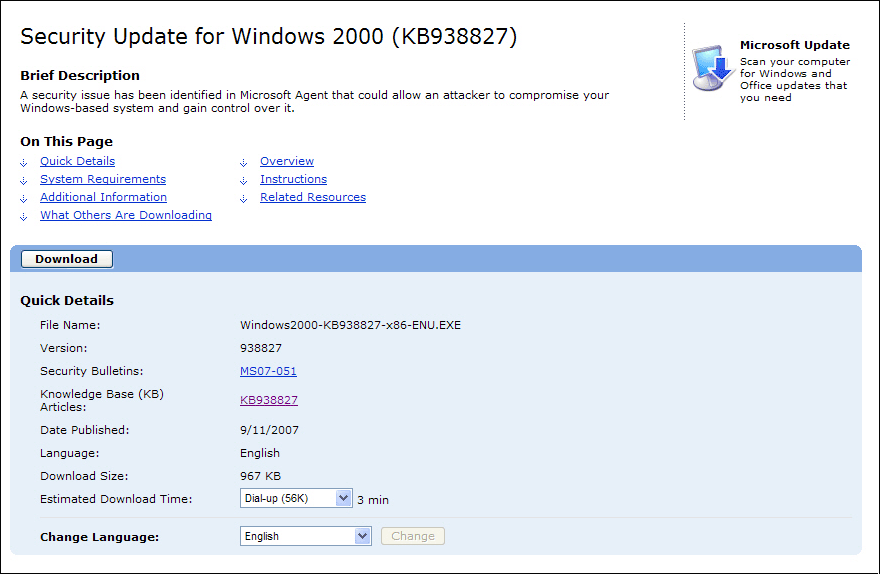880x574 pixels.
Task: Click the arrow icon beside What Others Are Downloading
Action: click(24, 216)
